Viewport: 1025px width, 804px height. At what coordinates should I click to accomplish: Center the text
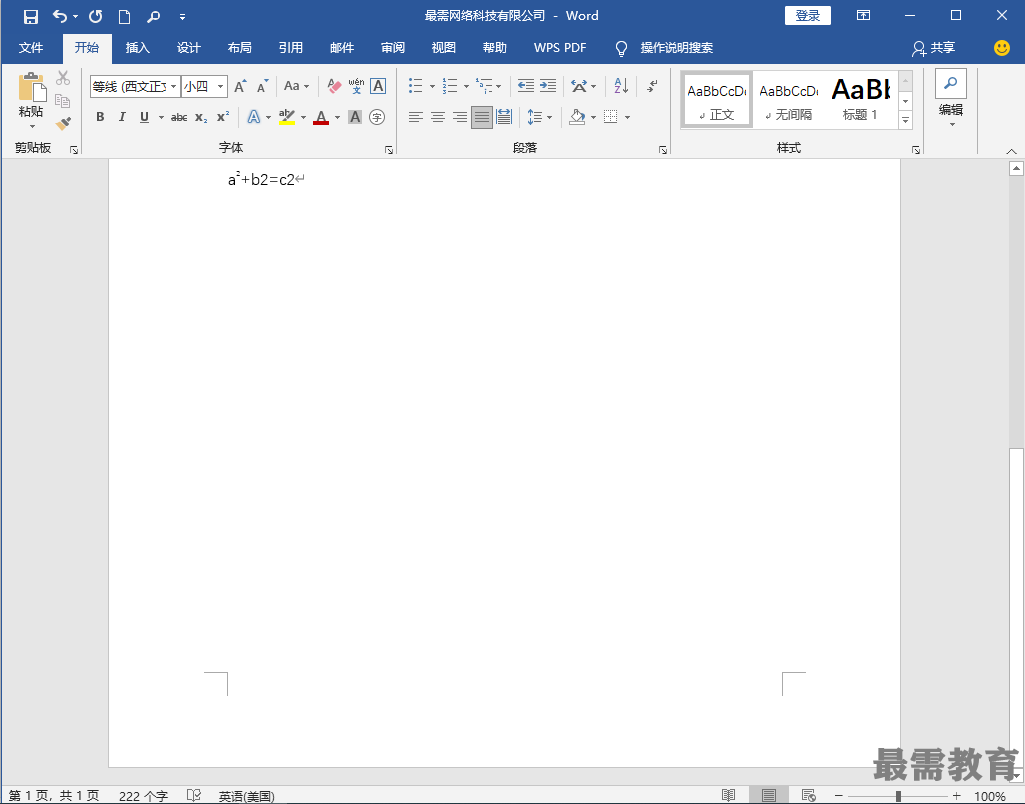pyautogui.click(x=438, y=117)
